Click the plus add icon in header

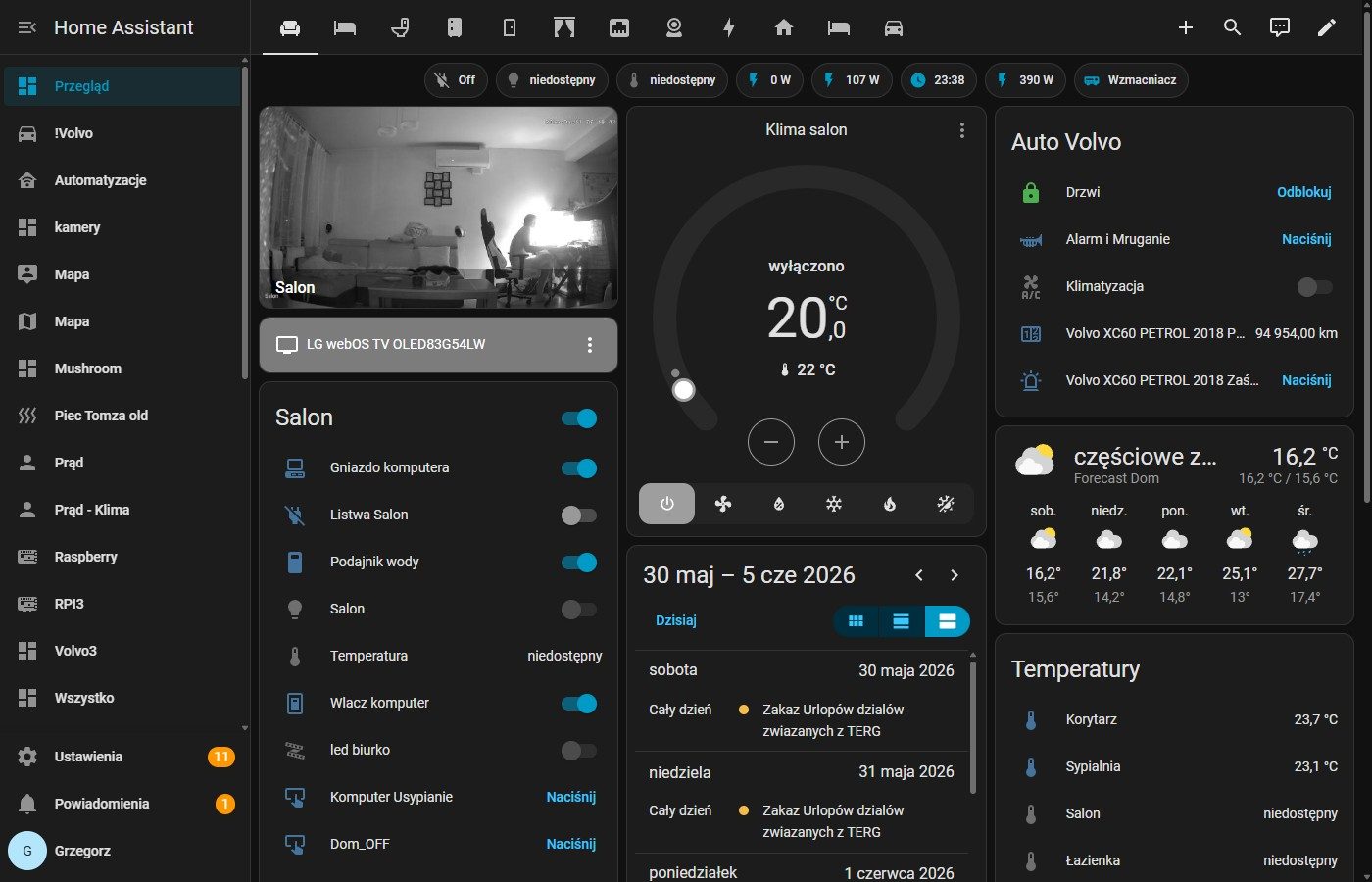tap(1186, 27)
